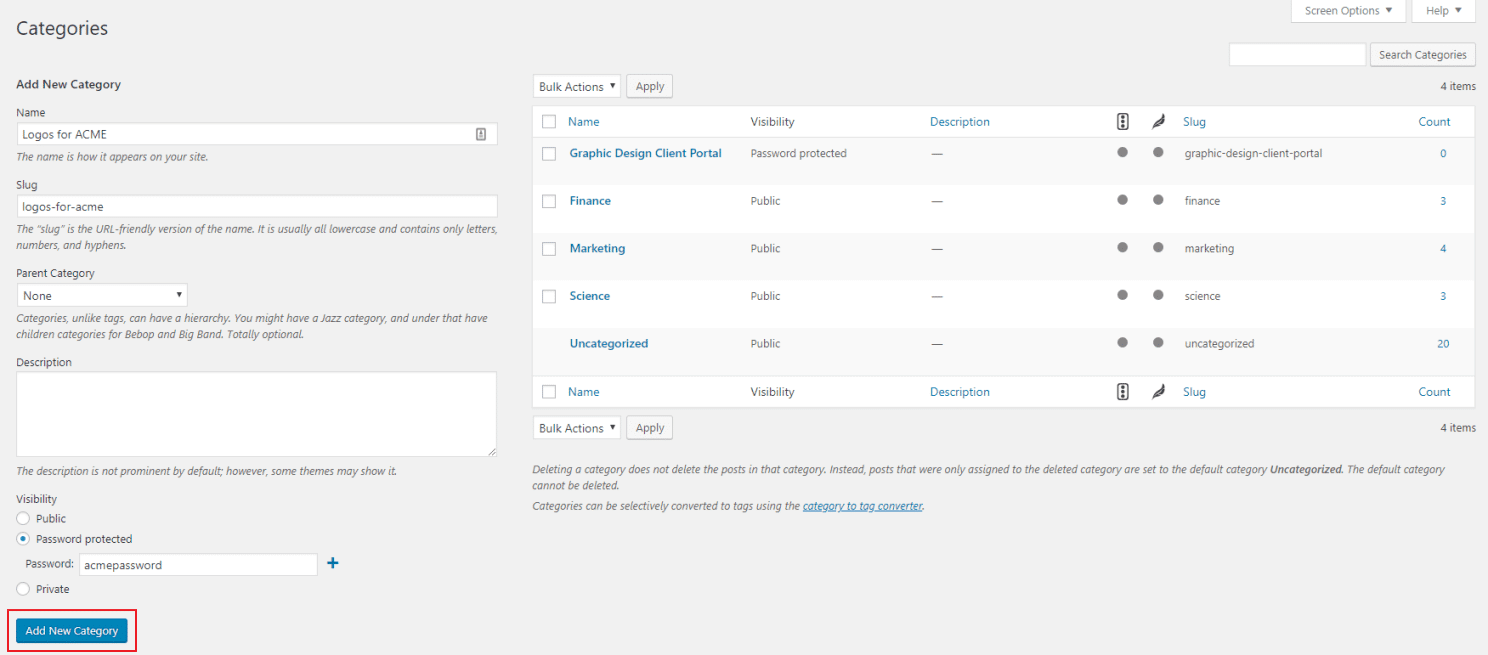The image size is (1488, 655).
Task: Open the Bulk Actions dropdown
Action: pos(576,86)
